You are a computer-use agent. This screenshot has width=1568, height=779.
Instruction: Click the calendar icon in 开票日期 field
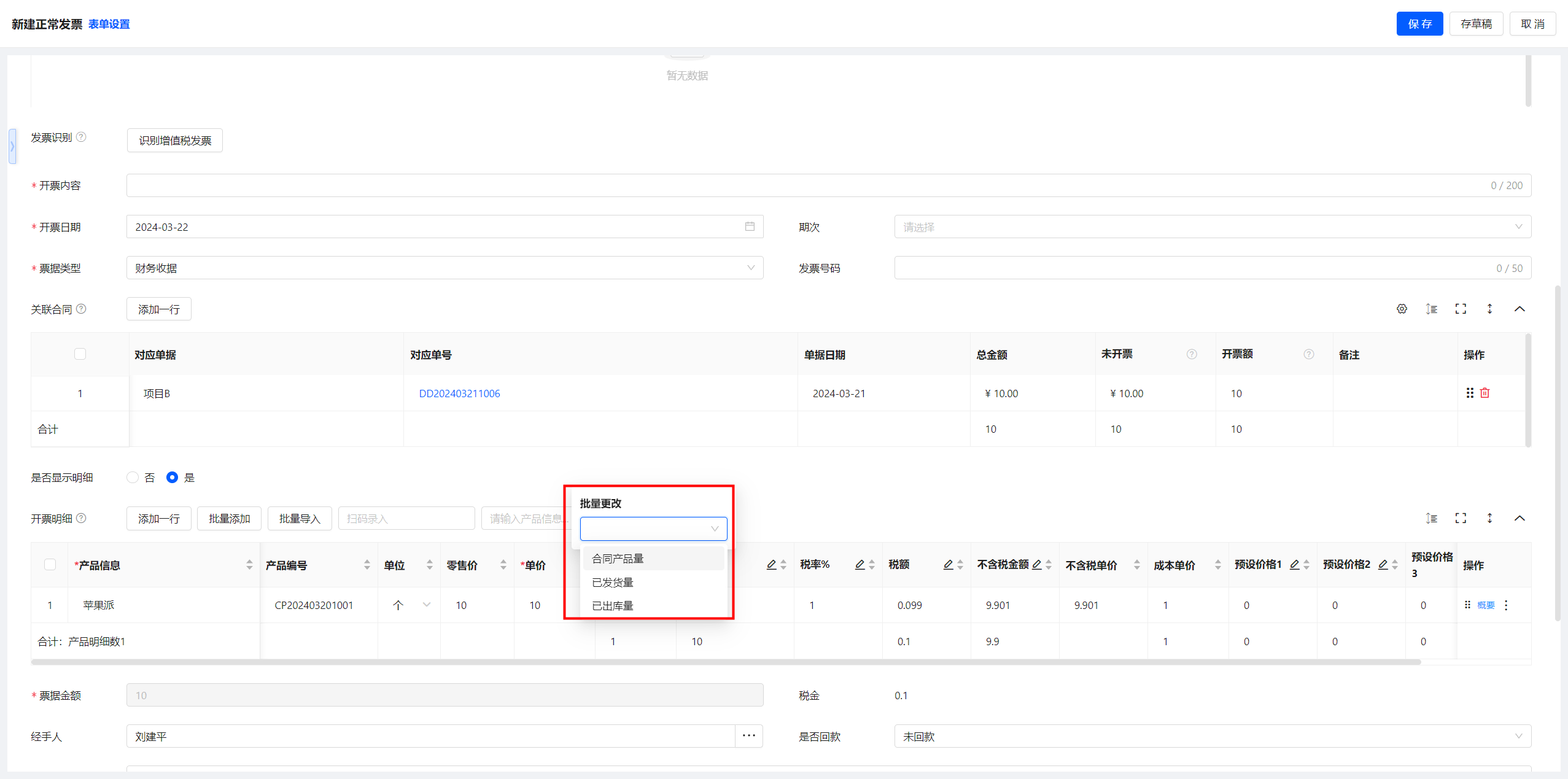[750, 227]
